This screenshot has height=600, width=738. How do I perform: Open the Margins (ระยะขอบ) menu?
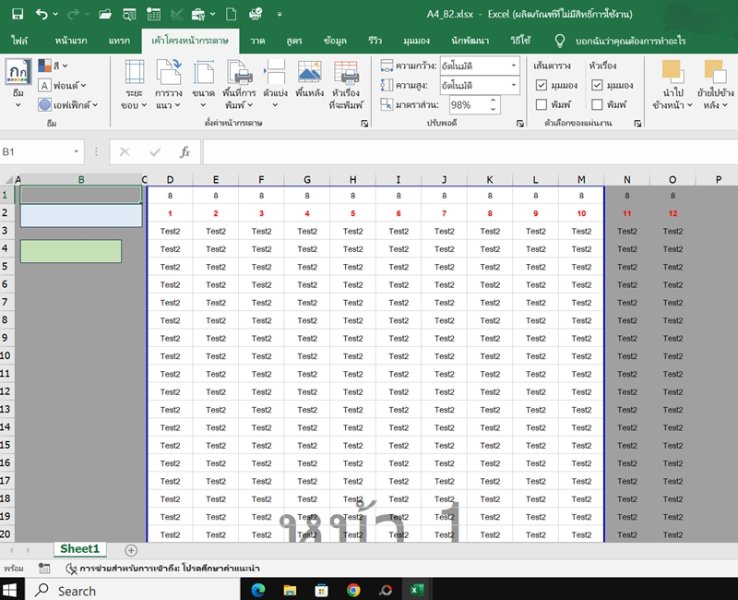pos(133,83)
